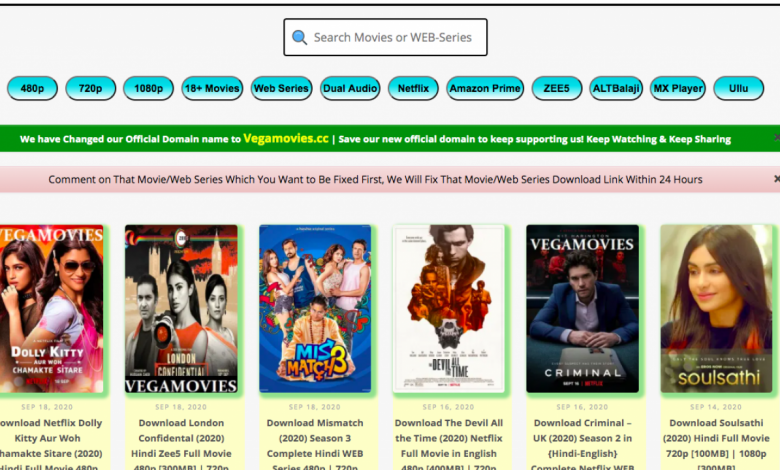Open The Devil All the Time poster
This screenshot has width=780, height=470.
click(449, 309)
